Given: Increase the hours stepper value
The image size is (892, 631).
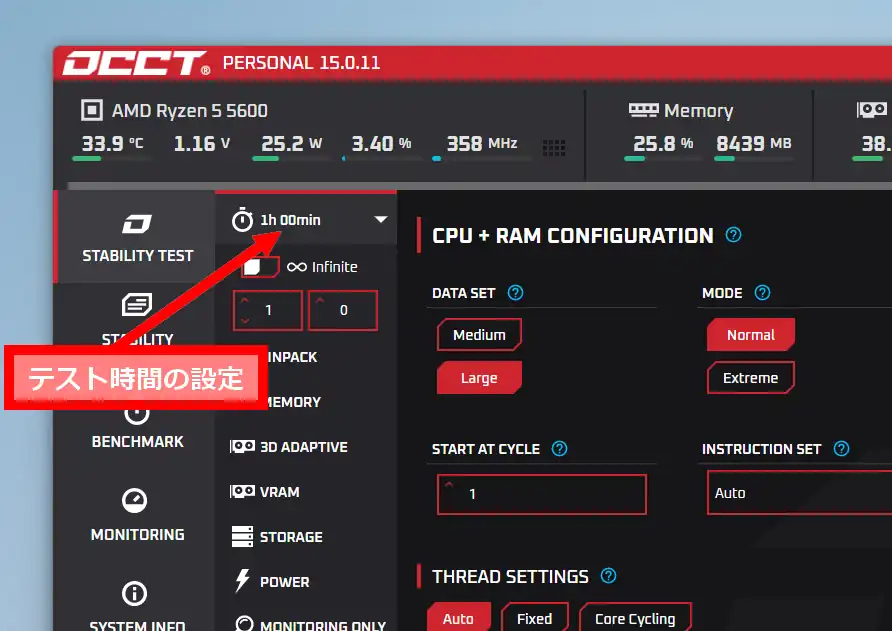Looking at the screenshot, I should coord(246,300).
